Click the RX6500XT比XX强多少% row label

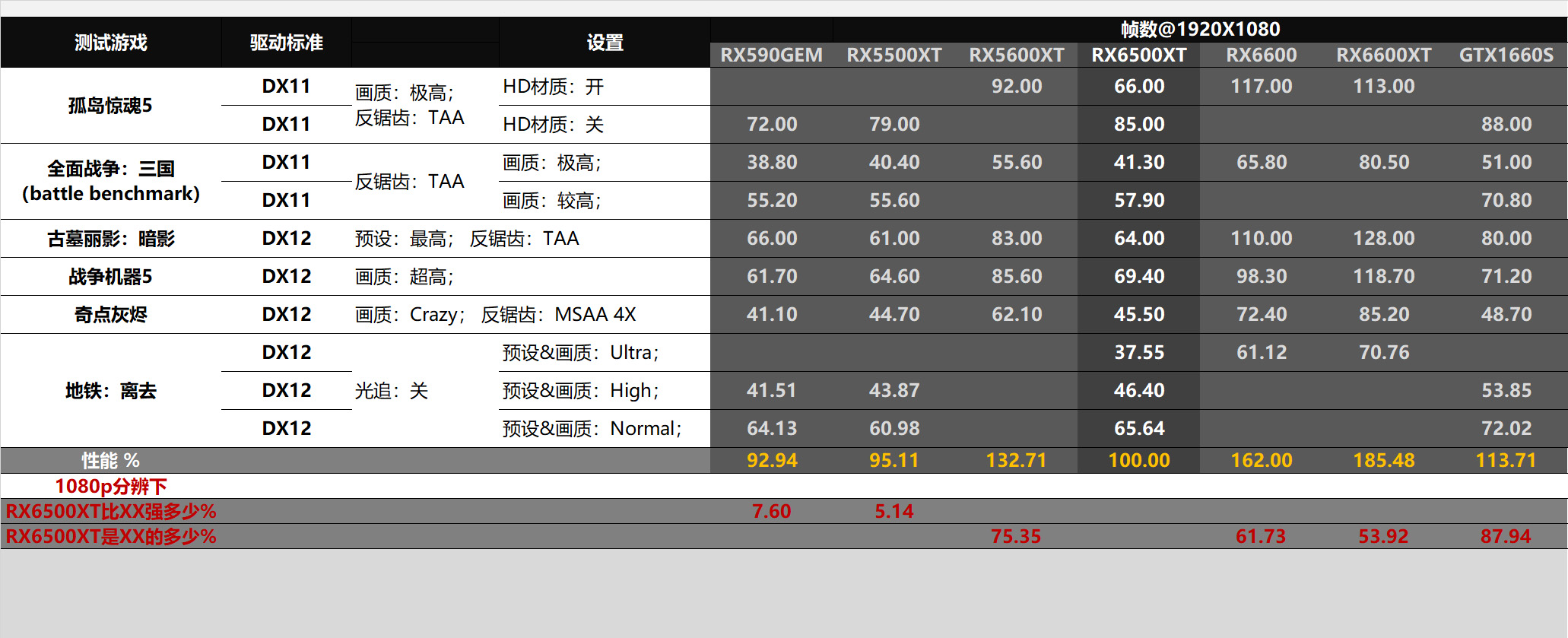pyautogui.click(x=111, y=511)
